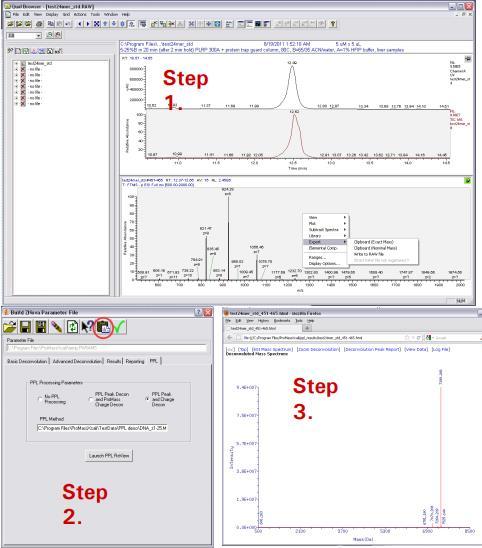The image size is (482, 548).
Task: Click the right arrow navigation toolbar icon
Action: pos(88,24)
